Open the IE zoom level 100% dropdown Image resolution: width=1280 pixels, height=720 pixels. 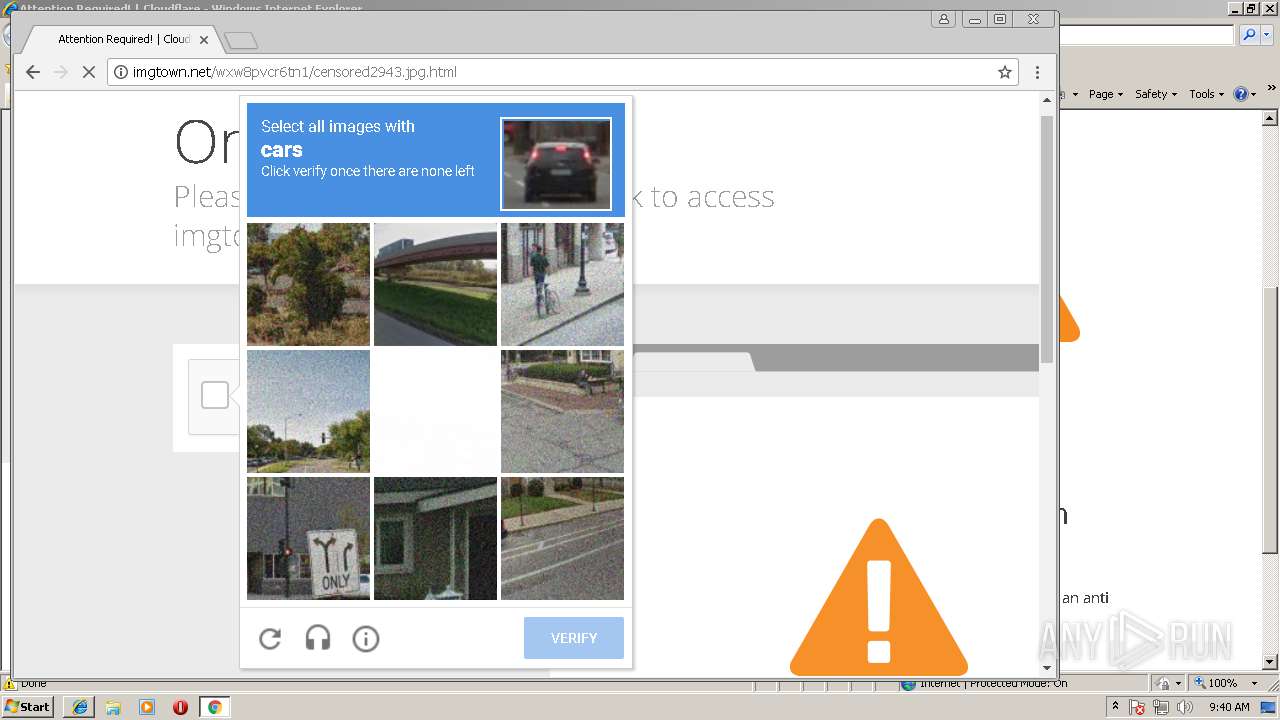coord(1254,683)
